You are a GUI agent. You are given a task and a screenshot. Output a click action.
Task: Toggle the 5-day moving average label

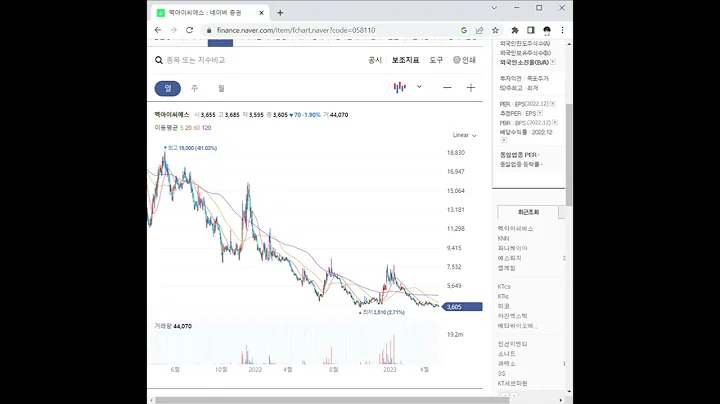pos(181,128)
